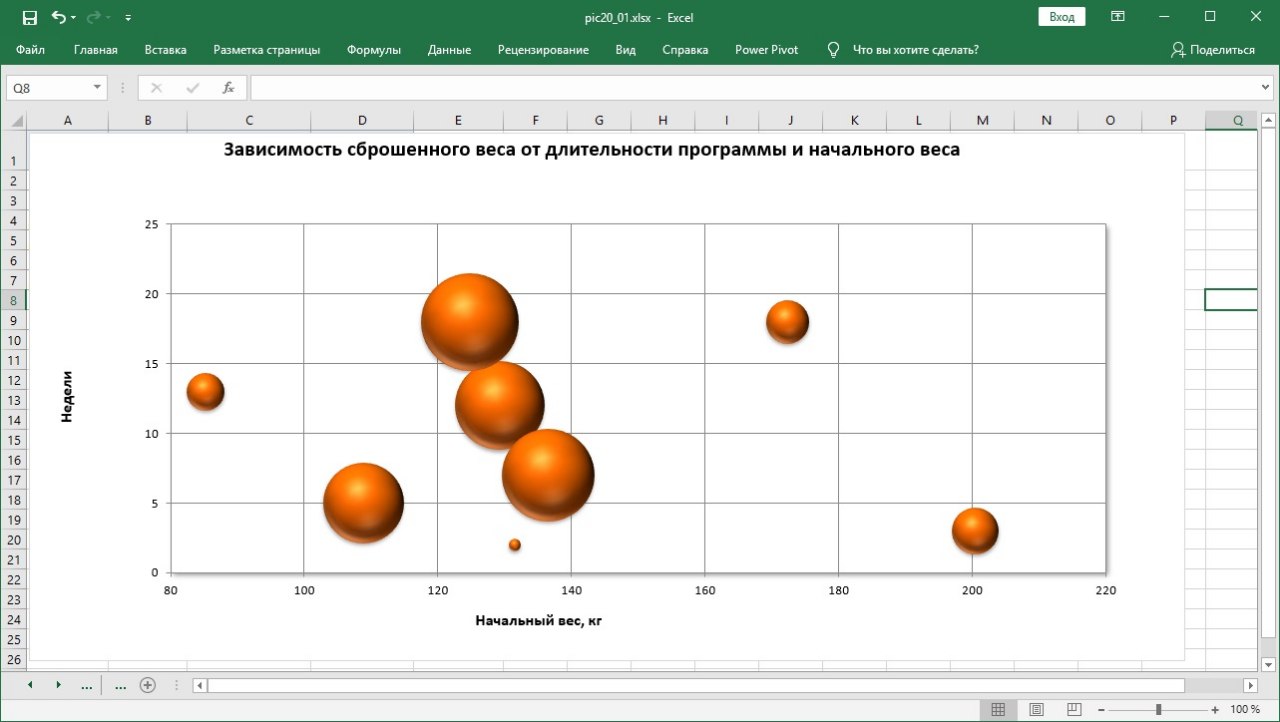Select row 8 header
Image resolution: width=1280 pixels, height=722 pixels.
pos(14,300)
